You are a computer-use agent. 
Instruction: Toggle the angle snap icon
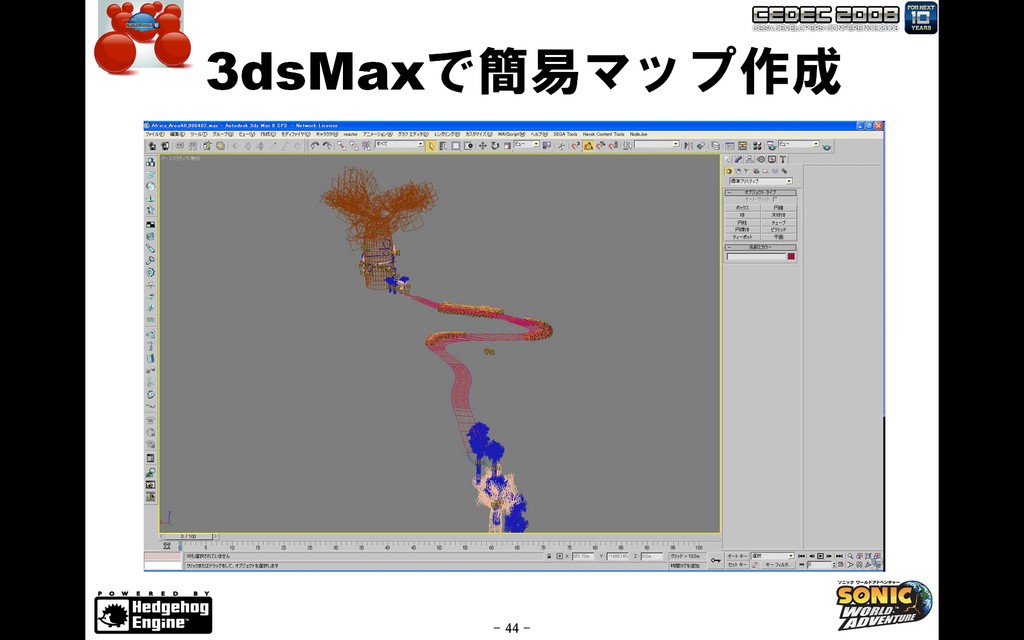588,146
